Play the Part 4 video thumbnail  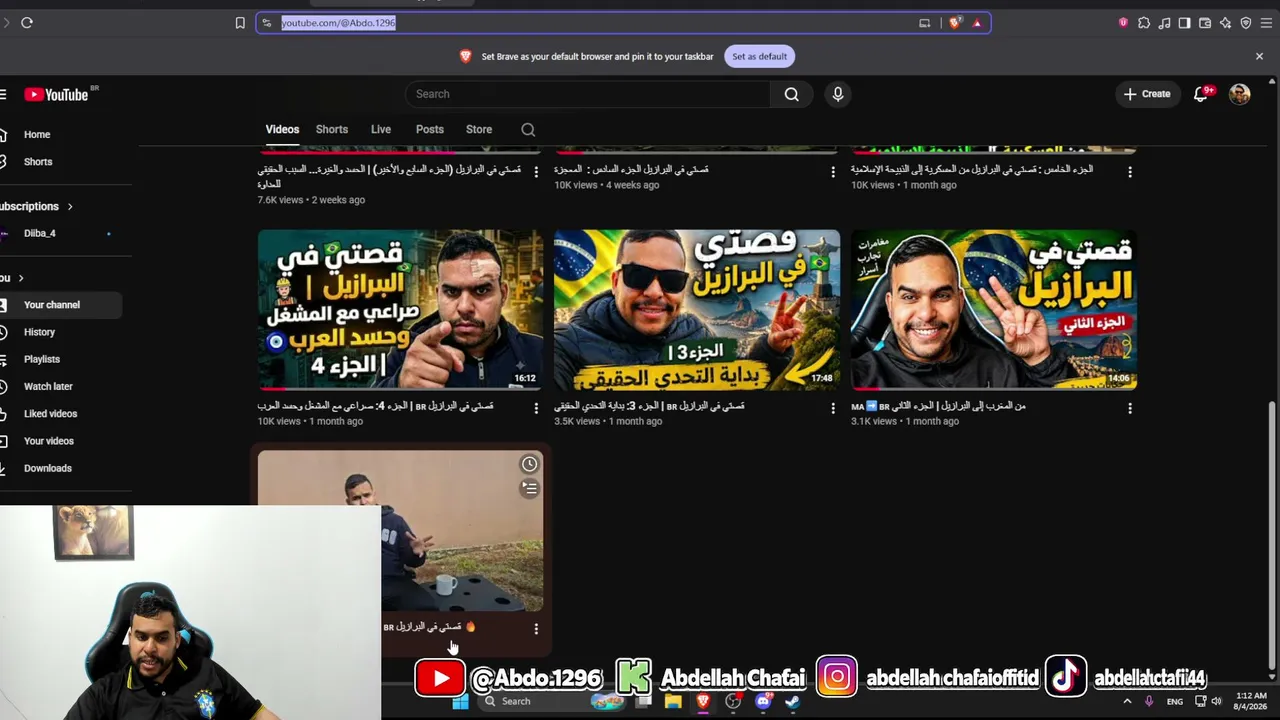click(x=400, y=310)
